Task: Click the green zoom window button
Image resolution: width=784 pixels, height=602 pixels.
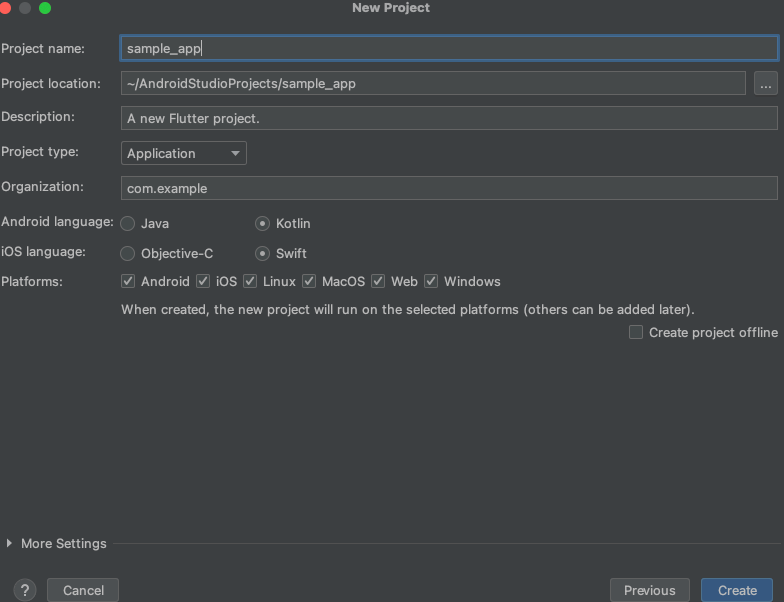Action: 45,8
